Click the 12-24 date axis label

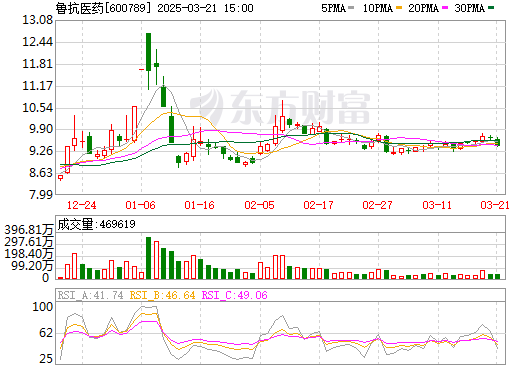tap(81, 205)
